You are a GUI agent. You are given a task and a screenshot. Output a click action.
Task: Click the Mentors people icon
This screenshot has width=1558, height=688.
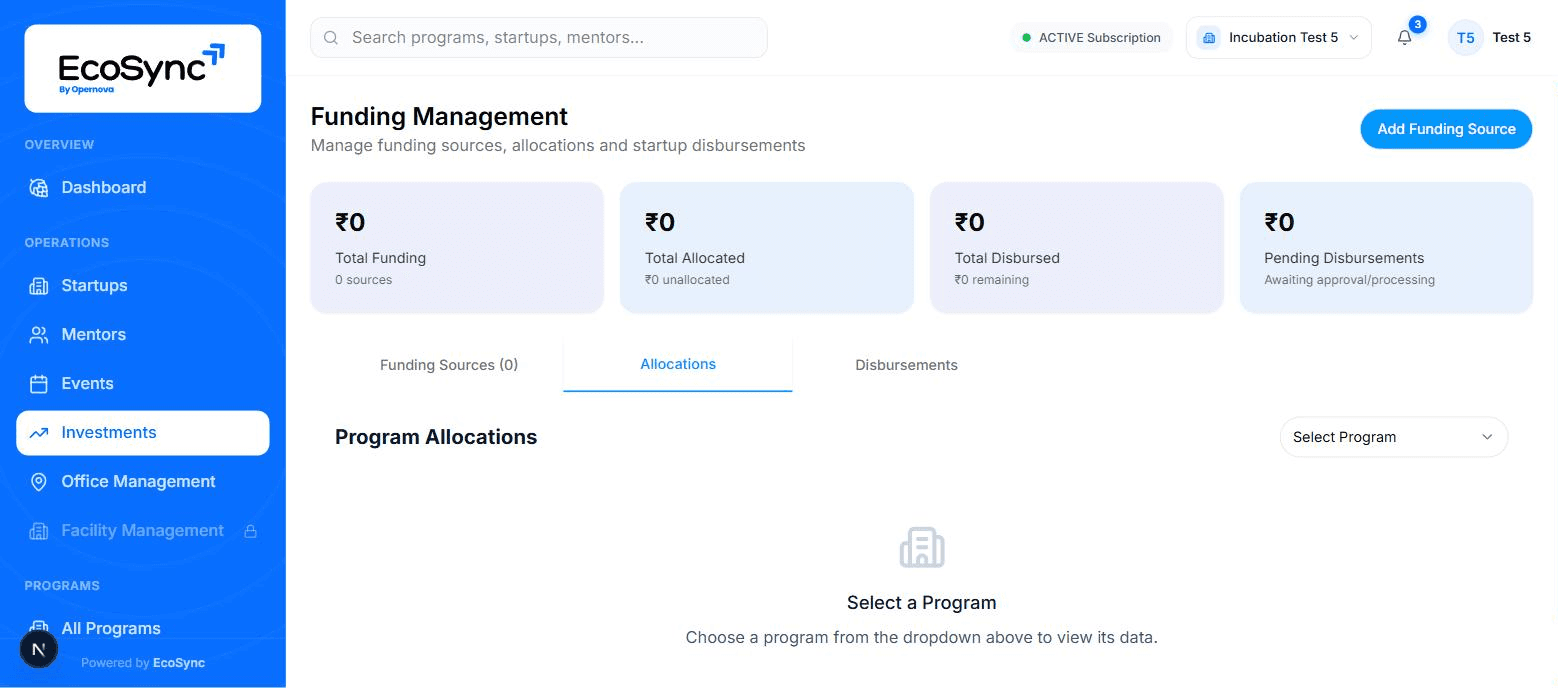pos(39,335)
